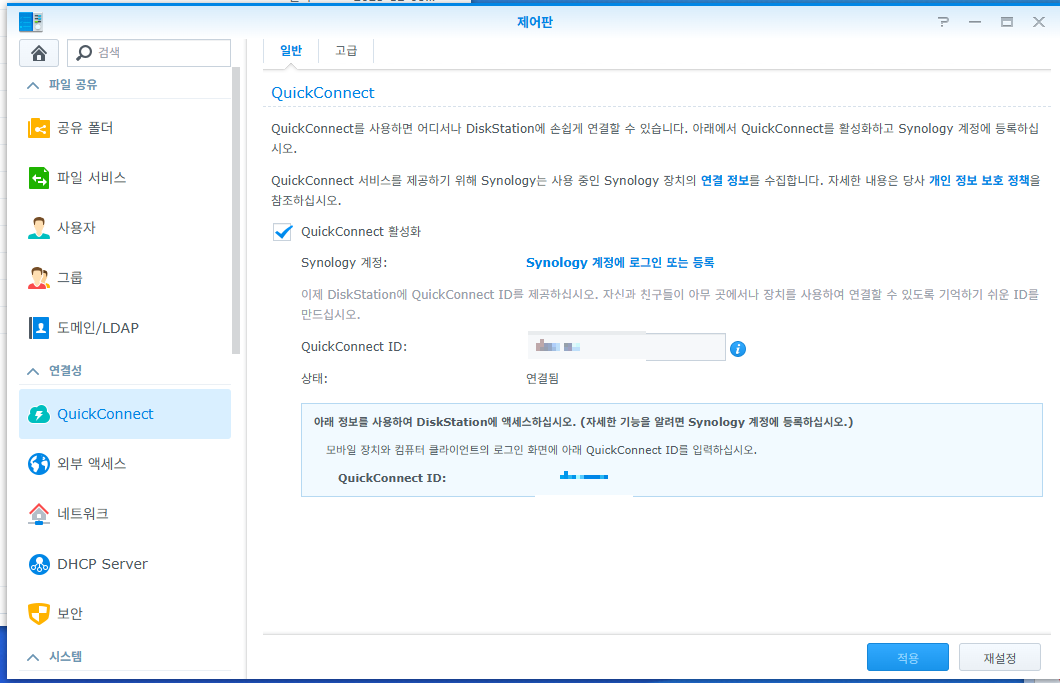
Task: Select 파일 서비스 label in sidebar
Action: tap(91, 178)
